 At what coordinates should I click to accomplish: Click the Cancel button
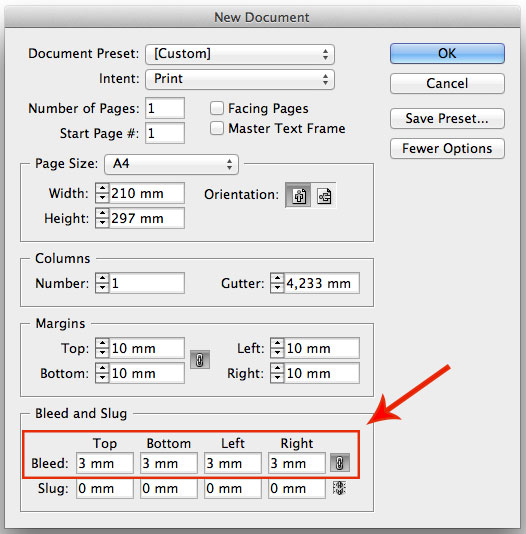point(447,83)
